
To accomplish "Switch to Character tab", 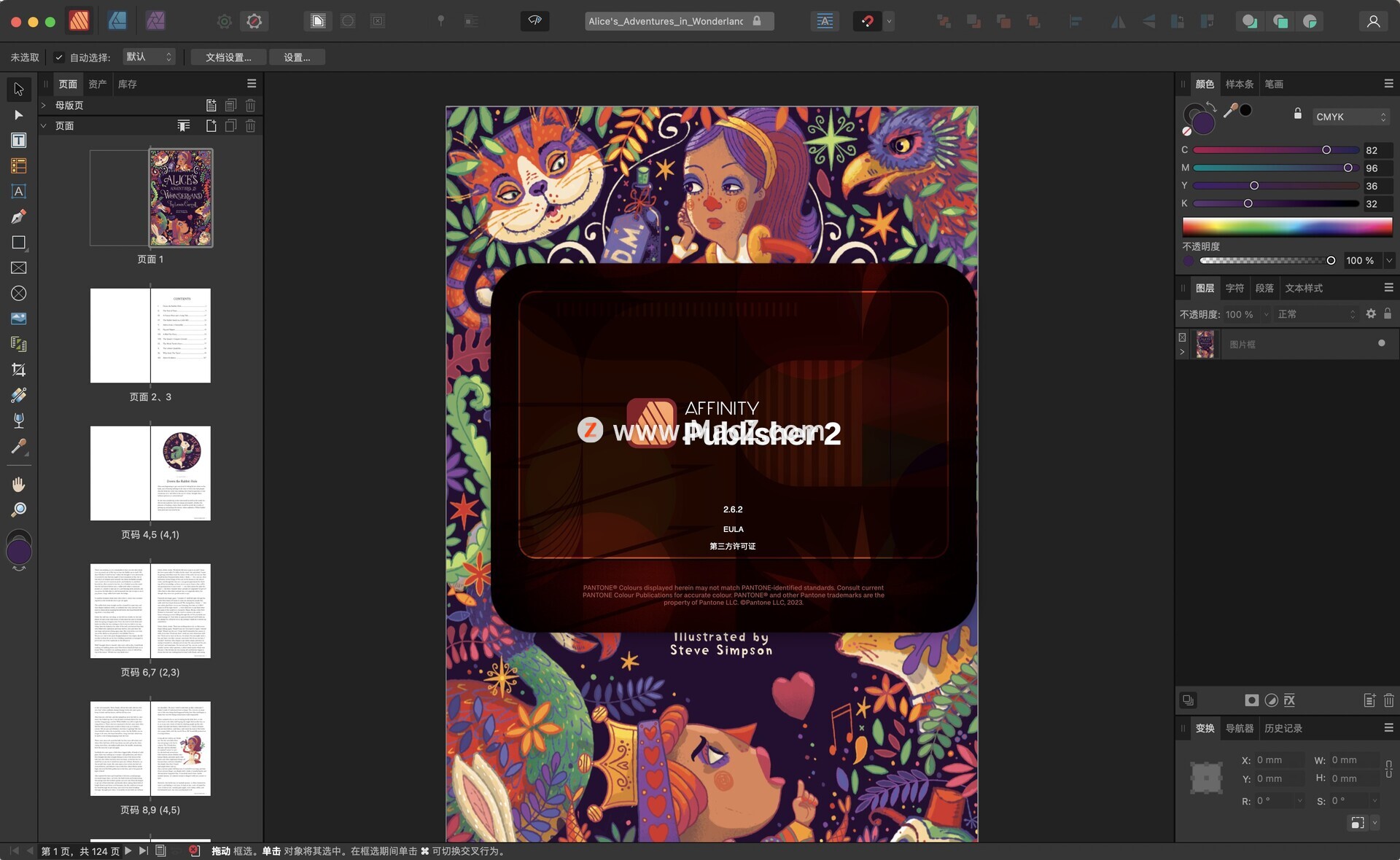I will [1234, 288].
